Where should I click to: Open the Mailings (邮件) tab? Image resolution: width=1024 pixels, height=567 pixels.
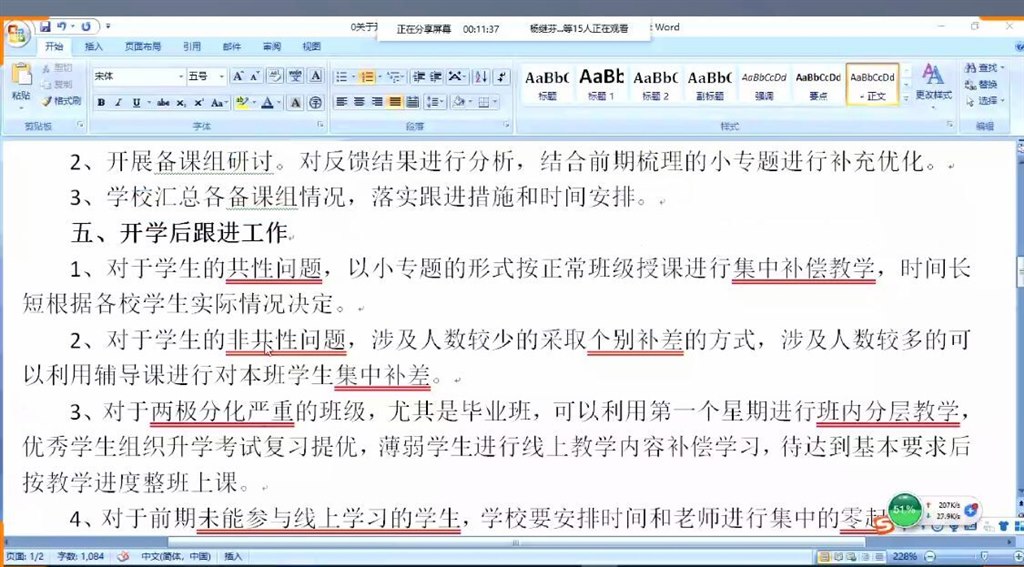coord(232,46)
